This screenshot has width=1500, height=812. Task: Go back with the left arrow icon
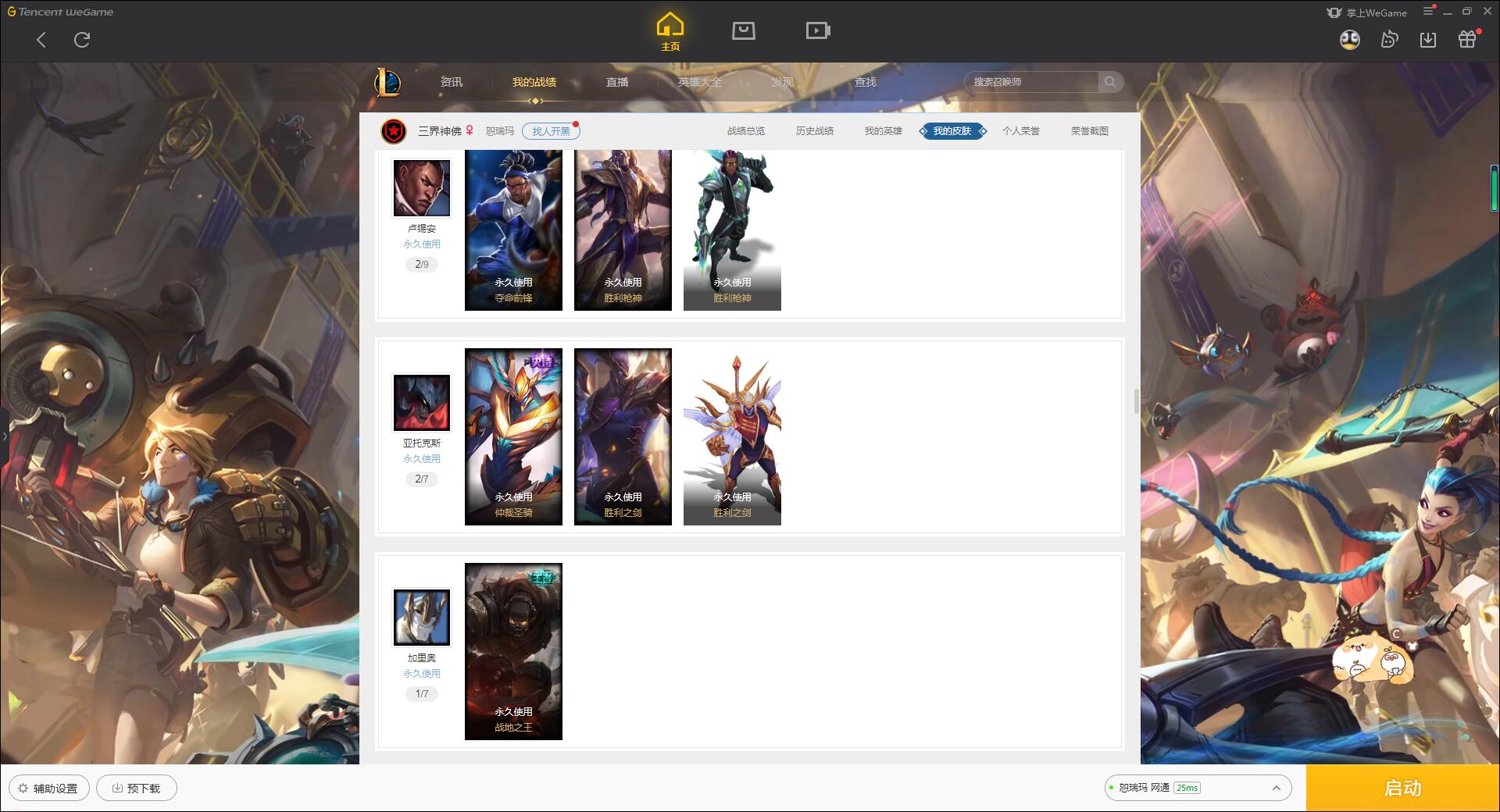tap(41, 40)
